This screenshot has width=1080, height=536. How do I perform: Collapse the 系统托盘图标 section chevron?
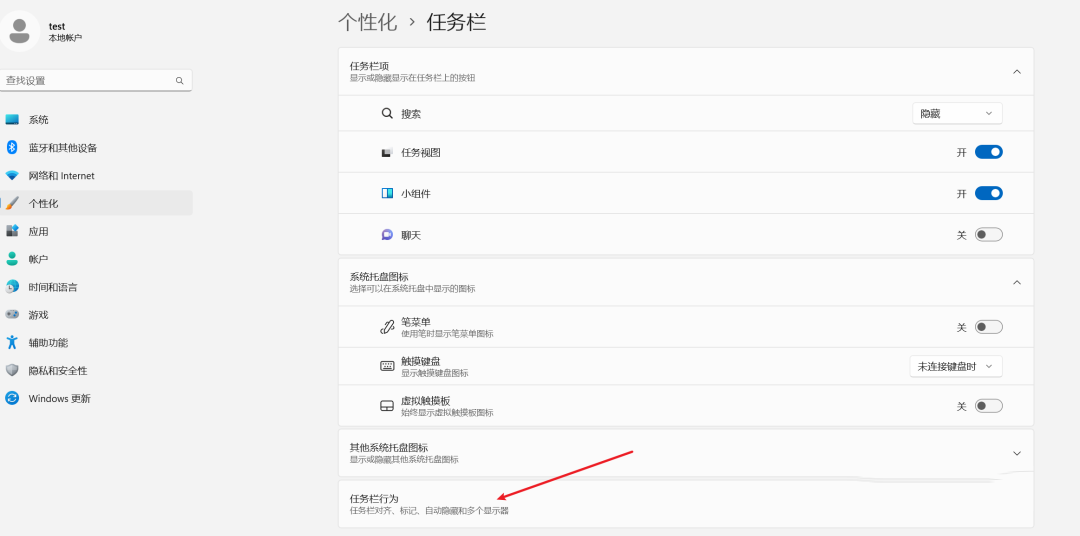click(1017, 282)
